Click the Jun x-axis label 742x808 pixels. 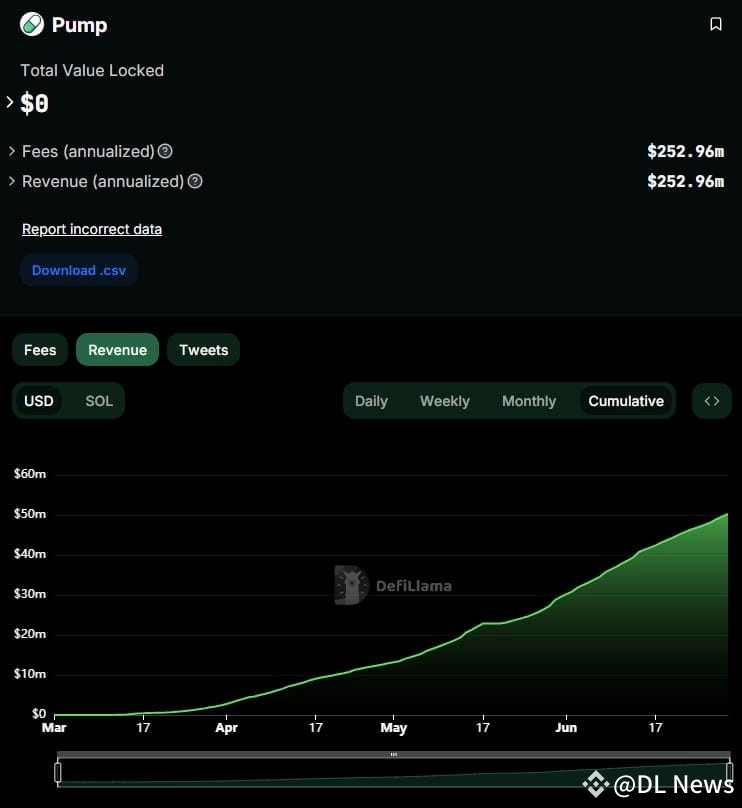coord(566,728)
